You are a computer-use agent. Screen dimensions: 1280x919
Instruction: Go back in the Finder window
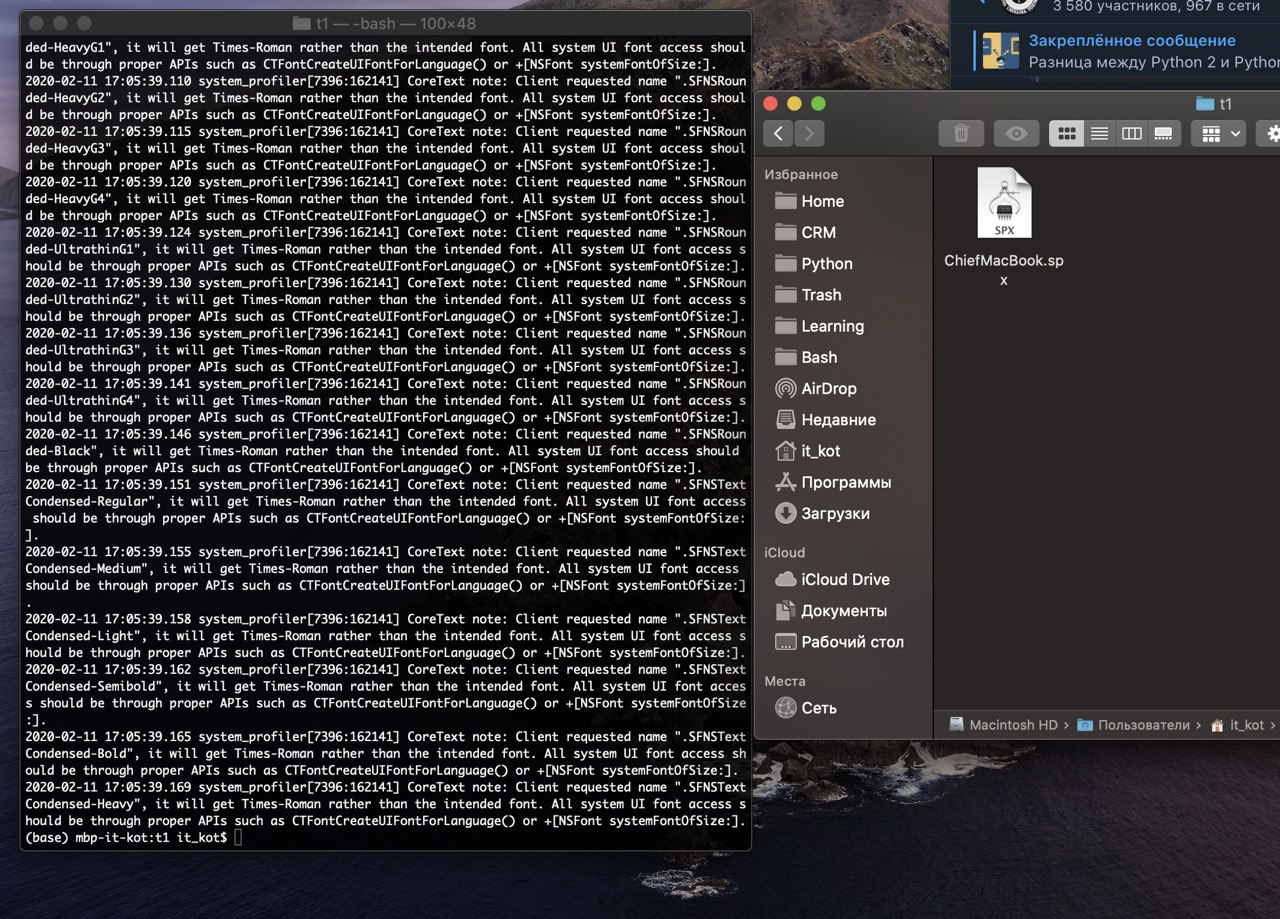[779, 133]
